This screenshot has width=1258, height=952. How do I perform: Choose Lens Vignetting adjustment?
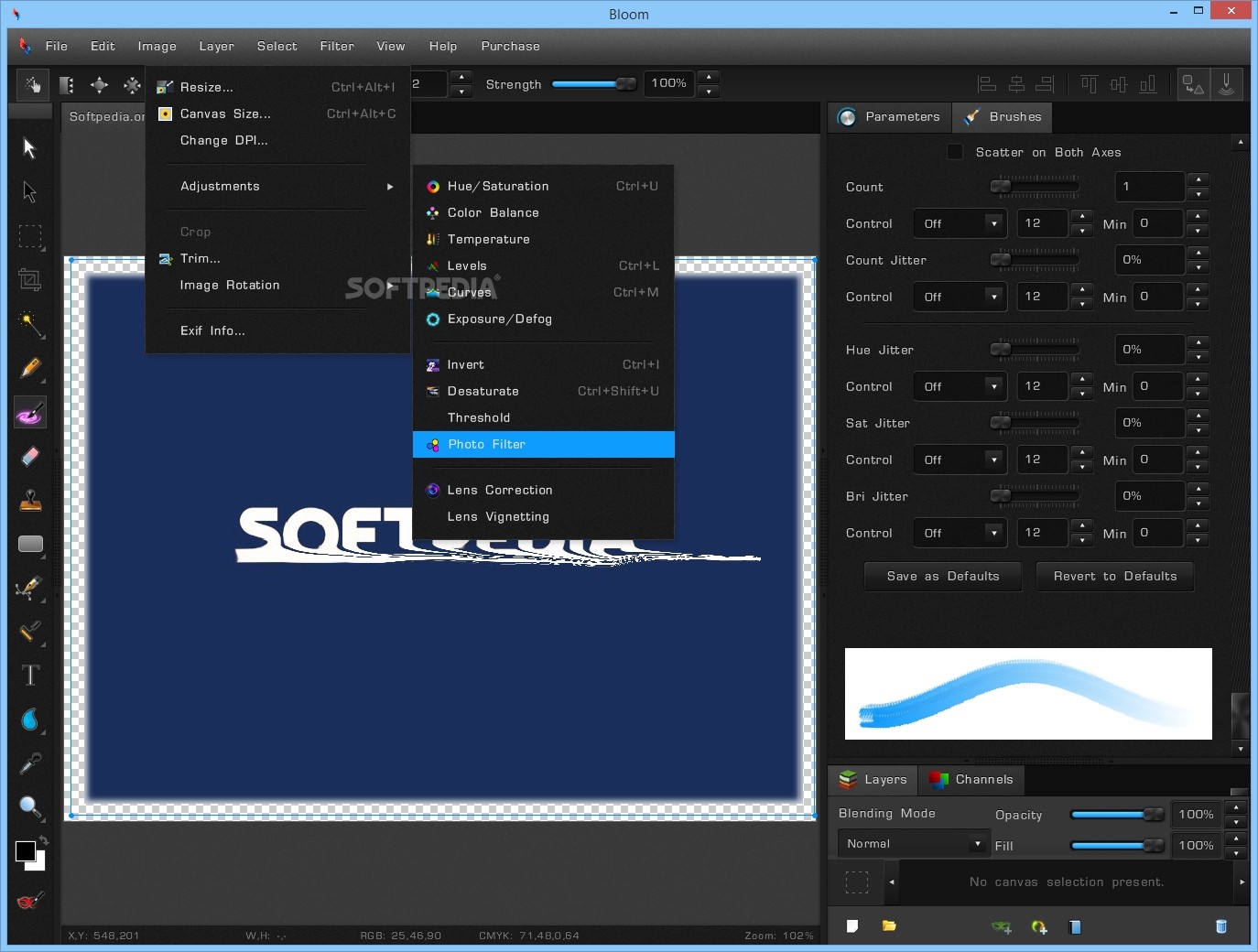[x=544, y=516]
